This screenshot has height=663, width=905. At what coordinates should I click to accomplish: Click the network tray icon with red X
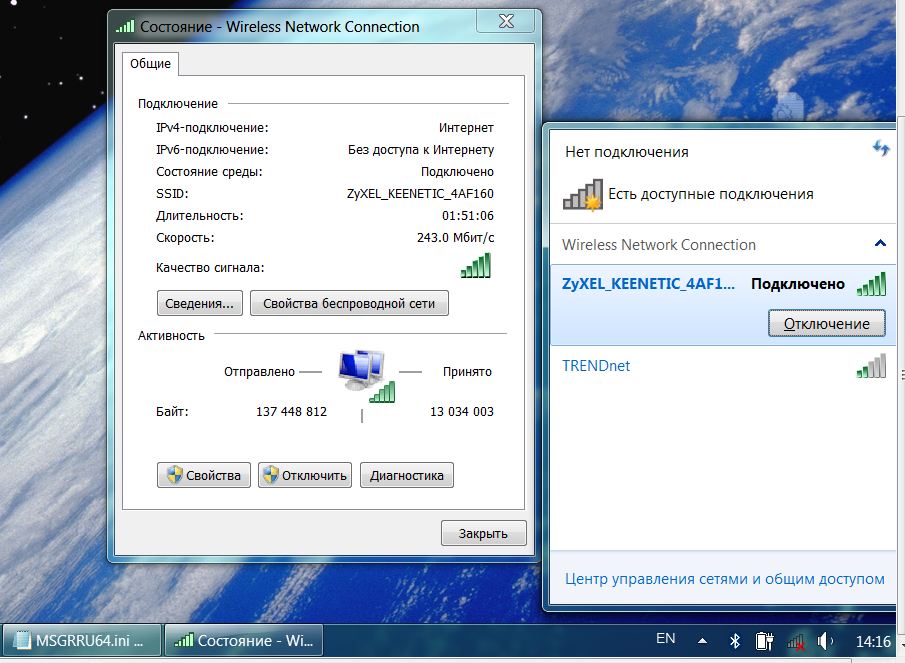pyautogui.click(x=795, y=642)
